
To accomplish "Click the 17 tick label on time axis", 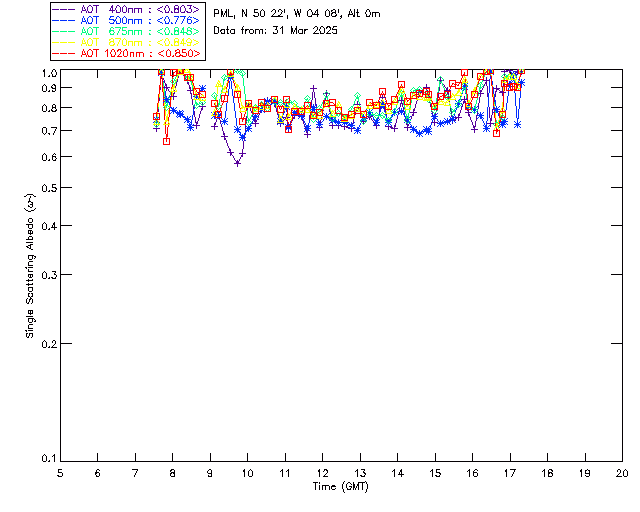I will (x=509, y=473).
